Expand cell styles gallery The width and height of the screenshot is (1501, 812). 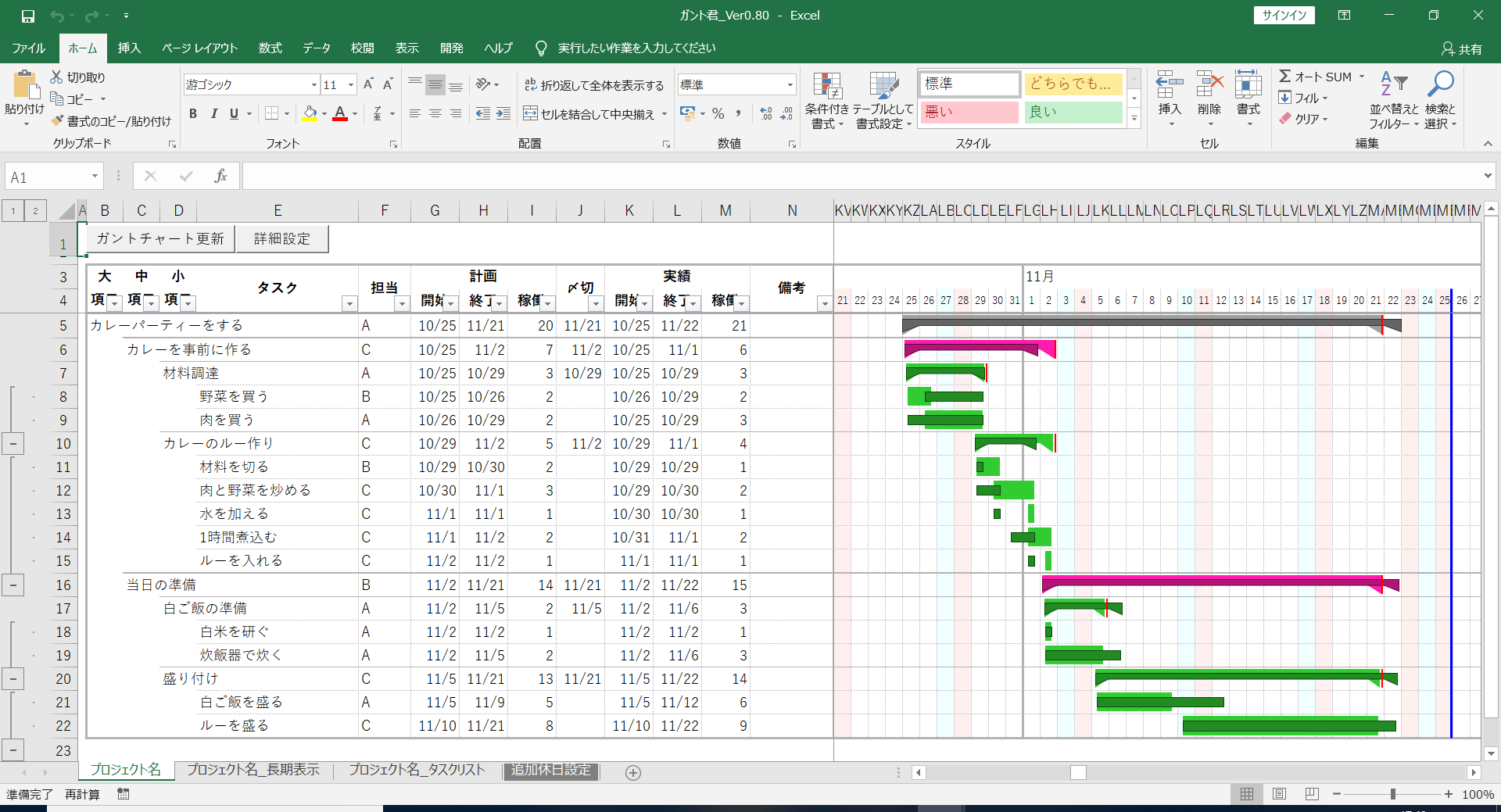point(1134,118)
